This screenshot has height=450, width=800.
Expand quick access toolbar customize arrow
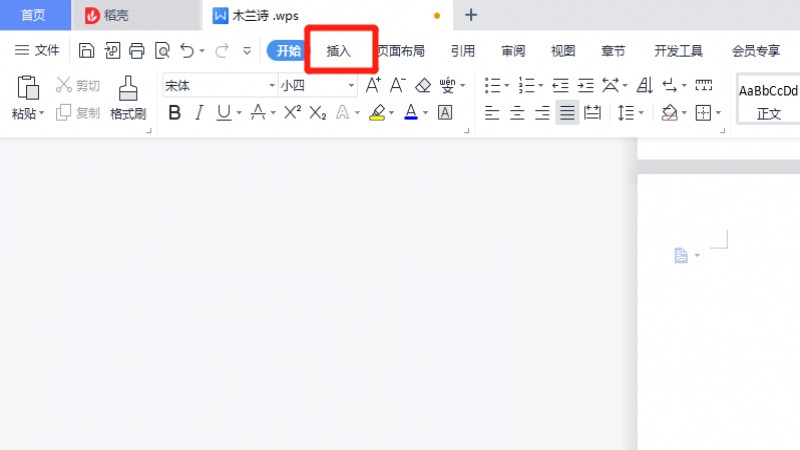click(247, 51)
